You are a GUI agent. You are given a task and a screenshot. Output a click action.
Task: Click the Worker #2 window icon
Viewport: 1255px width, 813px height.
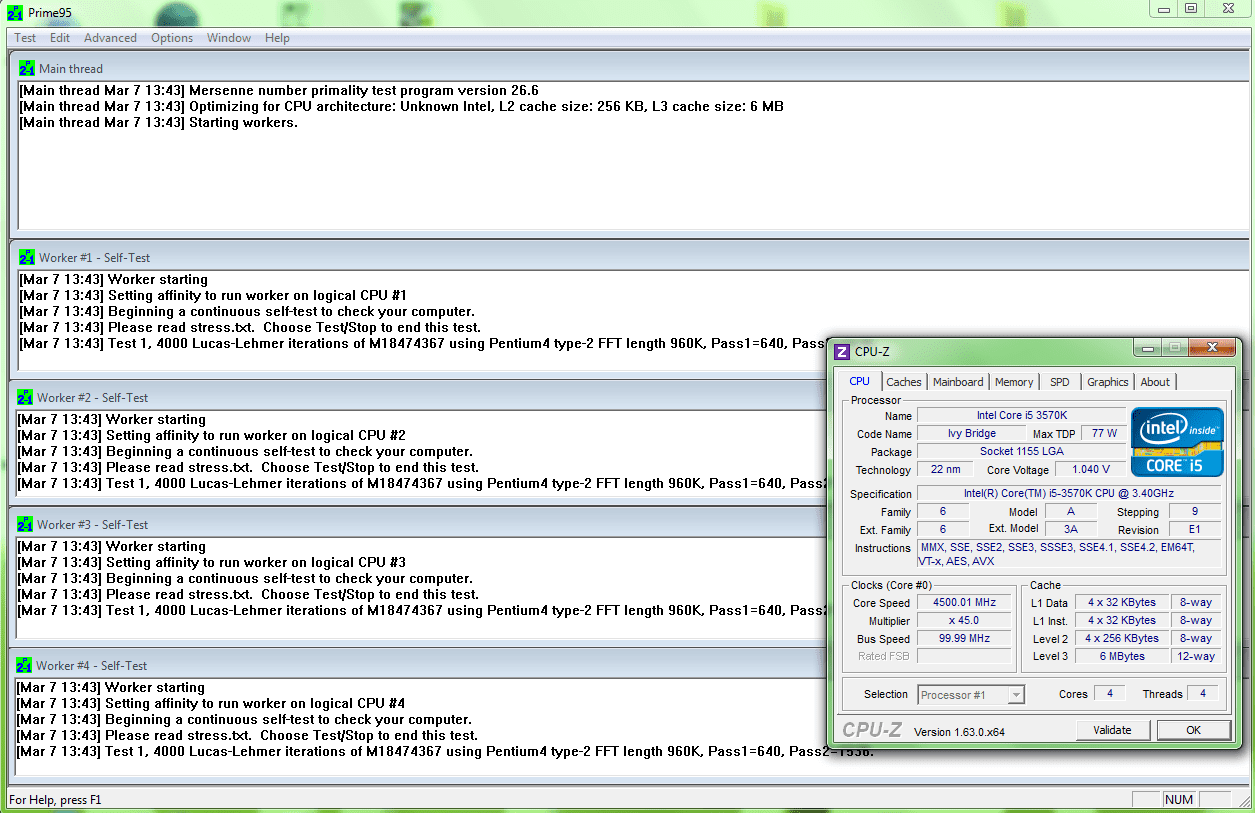[x=25, y=397]
